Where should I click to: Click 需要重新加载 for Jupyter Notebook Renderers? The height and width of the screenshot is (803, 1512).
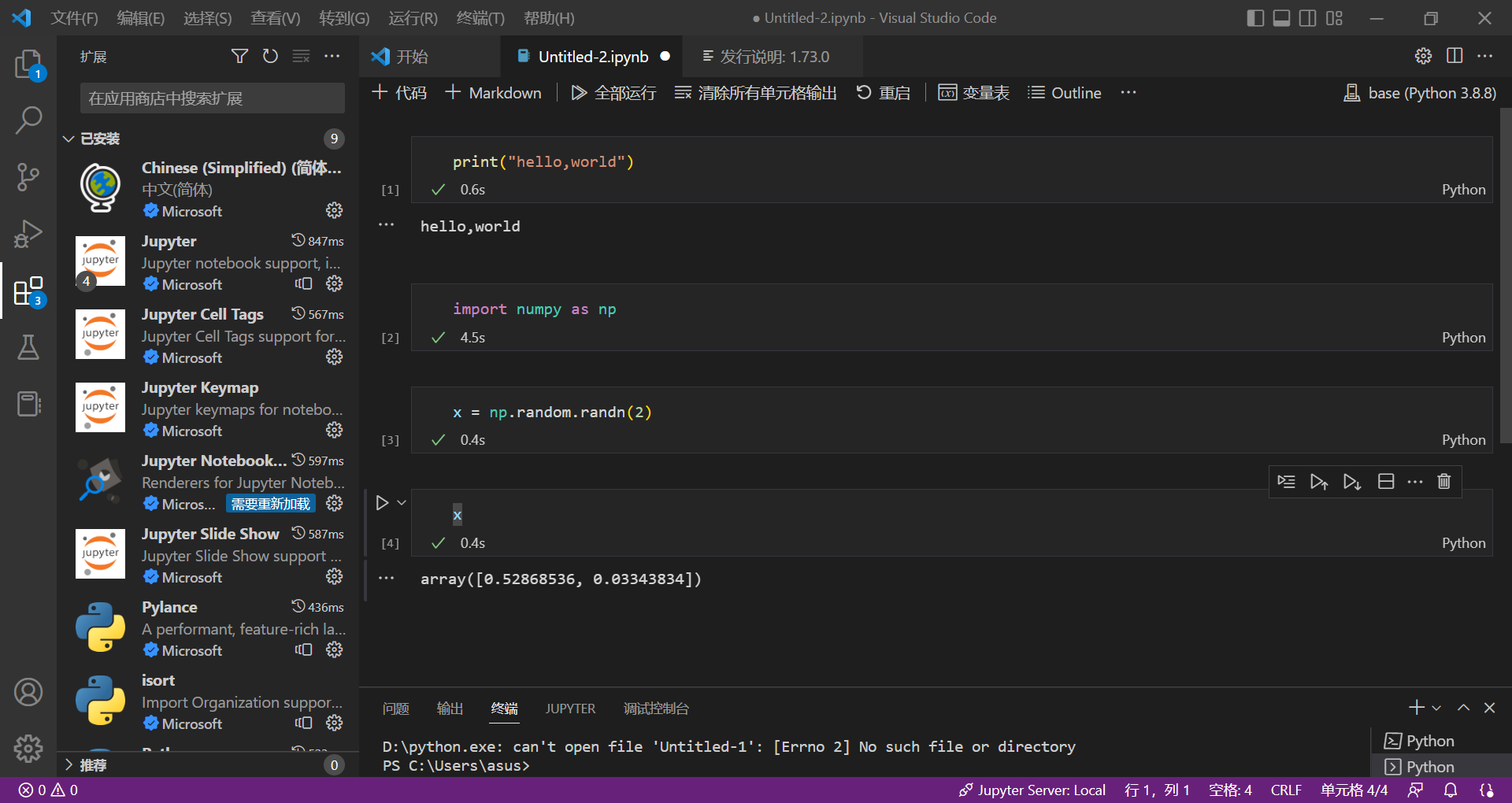[271, 504]
